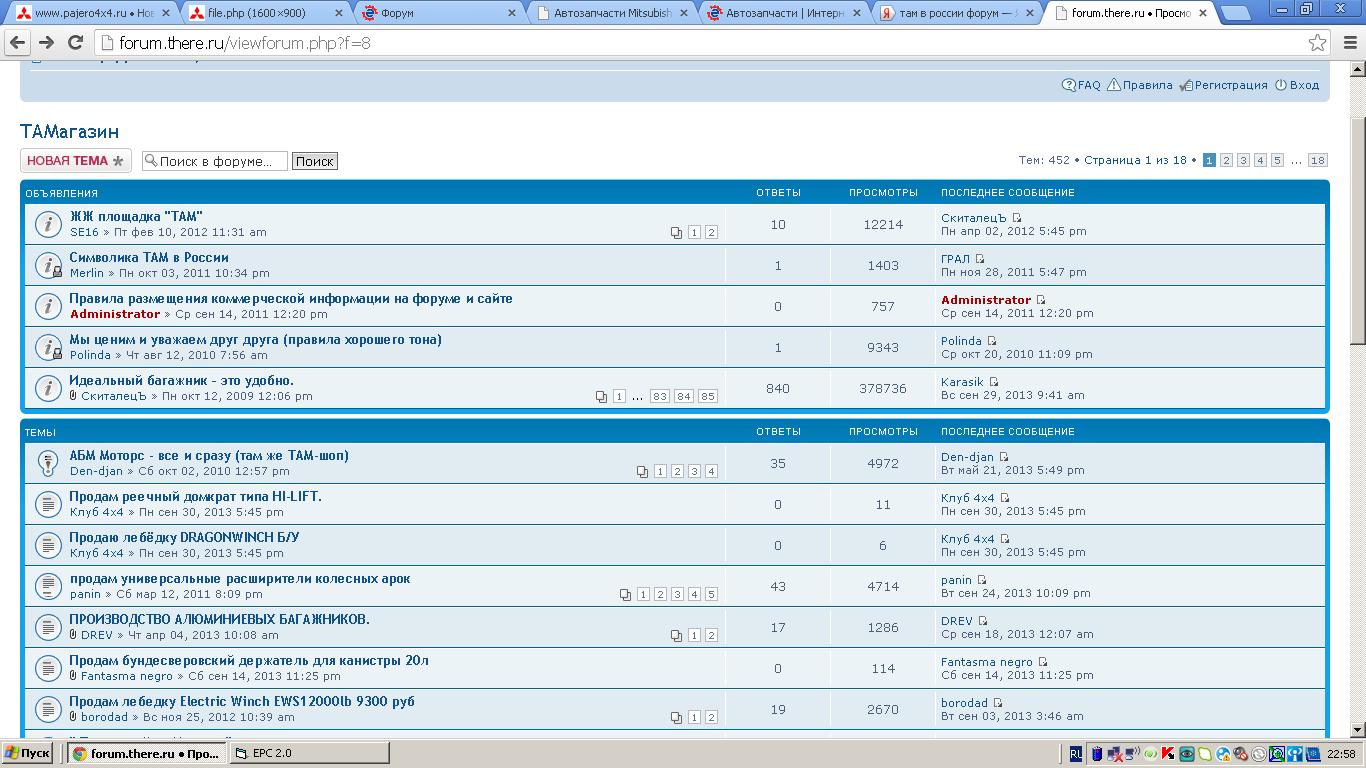
Task: Click the topic icon beside АБМ Моторс thread
Action: point(48,463)
